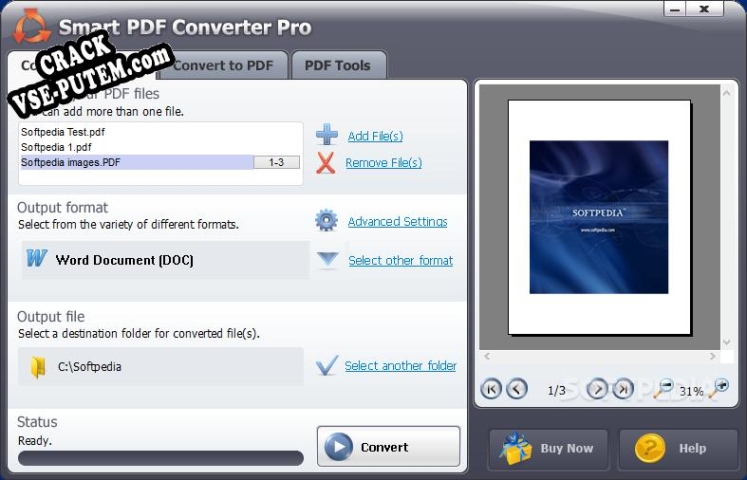Click Select other format link

point(401,260)
